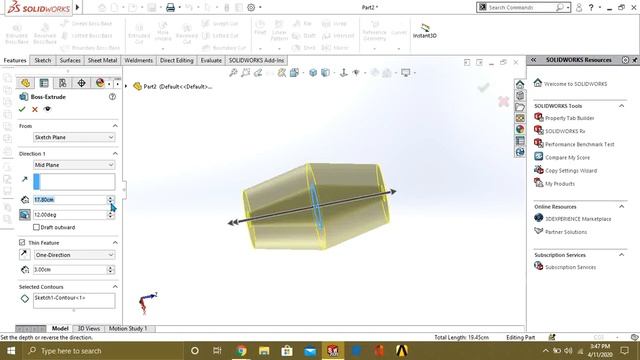Open Boss-Extrude help question mark

(112, 97)
